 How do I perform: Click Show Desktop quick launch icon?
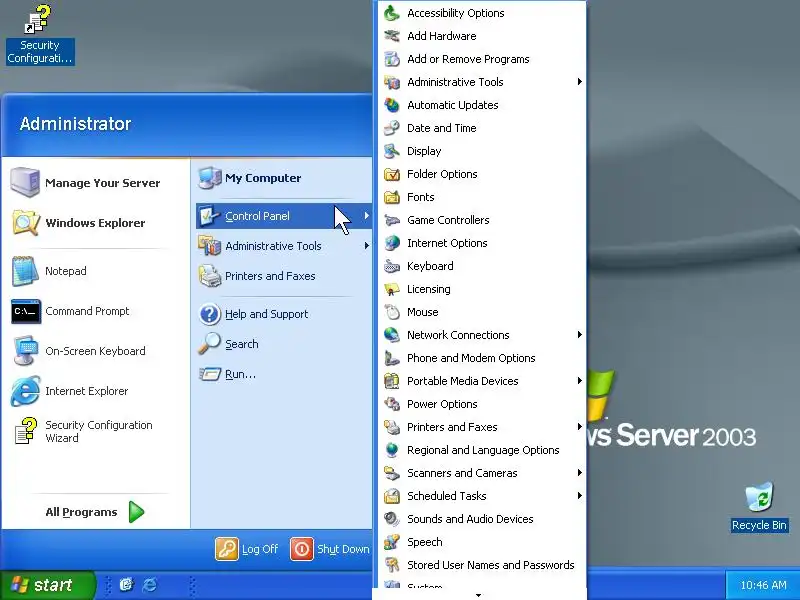[126, 585]
